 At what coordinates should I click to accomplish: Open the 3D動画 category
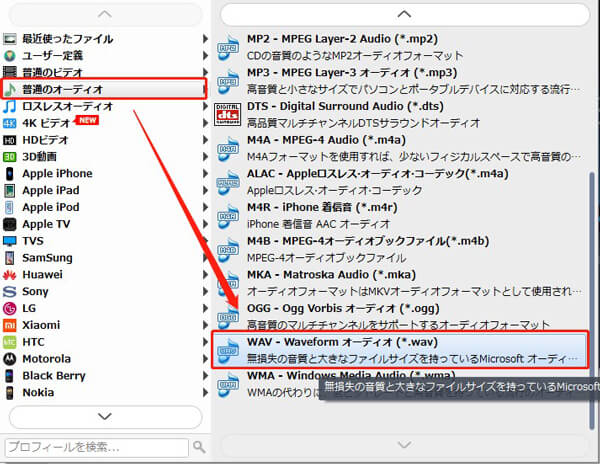coord(105,157)
